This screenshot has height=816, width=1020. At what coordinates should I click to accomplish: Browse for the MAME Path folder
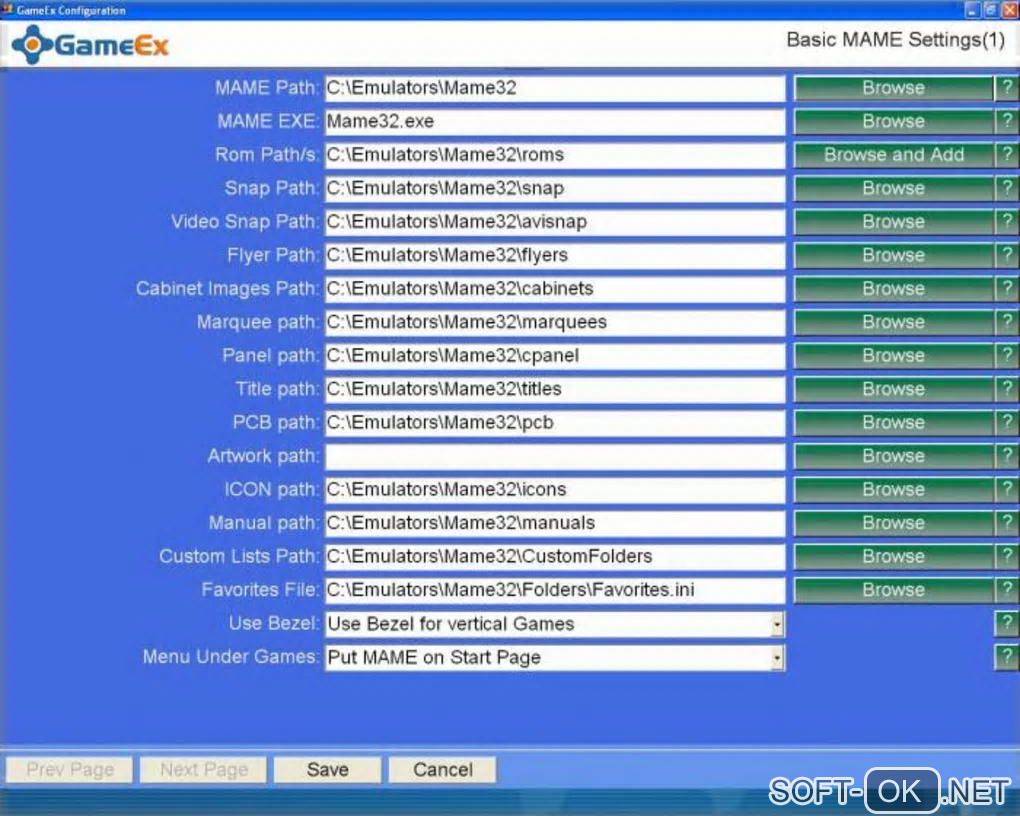pos(894,88)
